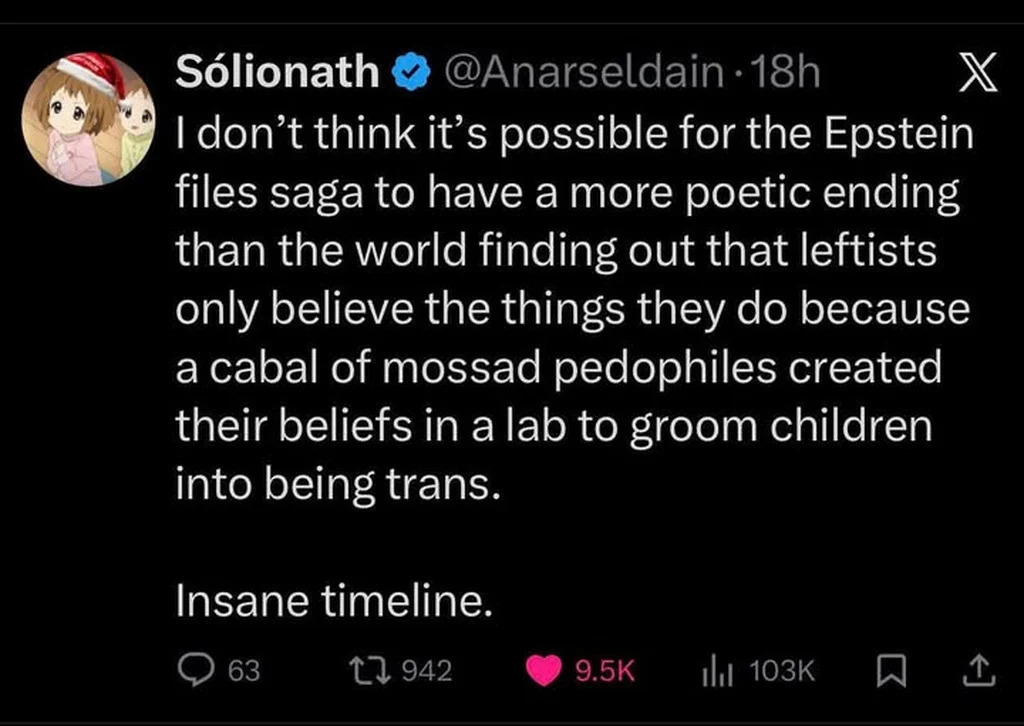
Task: Click the last body line "into being trans."
Action: (x=336, y=485)
